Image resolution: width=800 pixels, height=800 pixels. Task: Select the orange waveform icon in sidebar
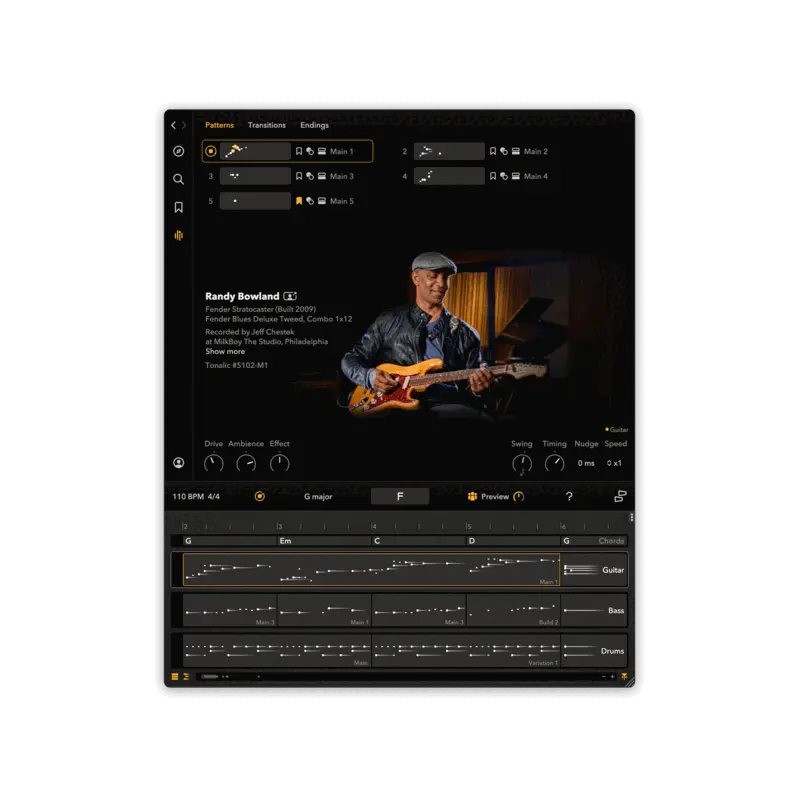(179, 235)
